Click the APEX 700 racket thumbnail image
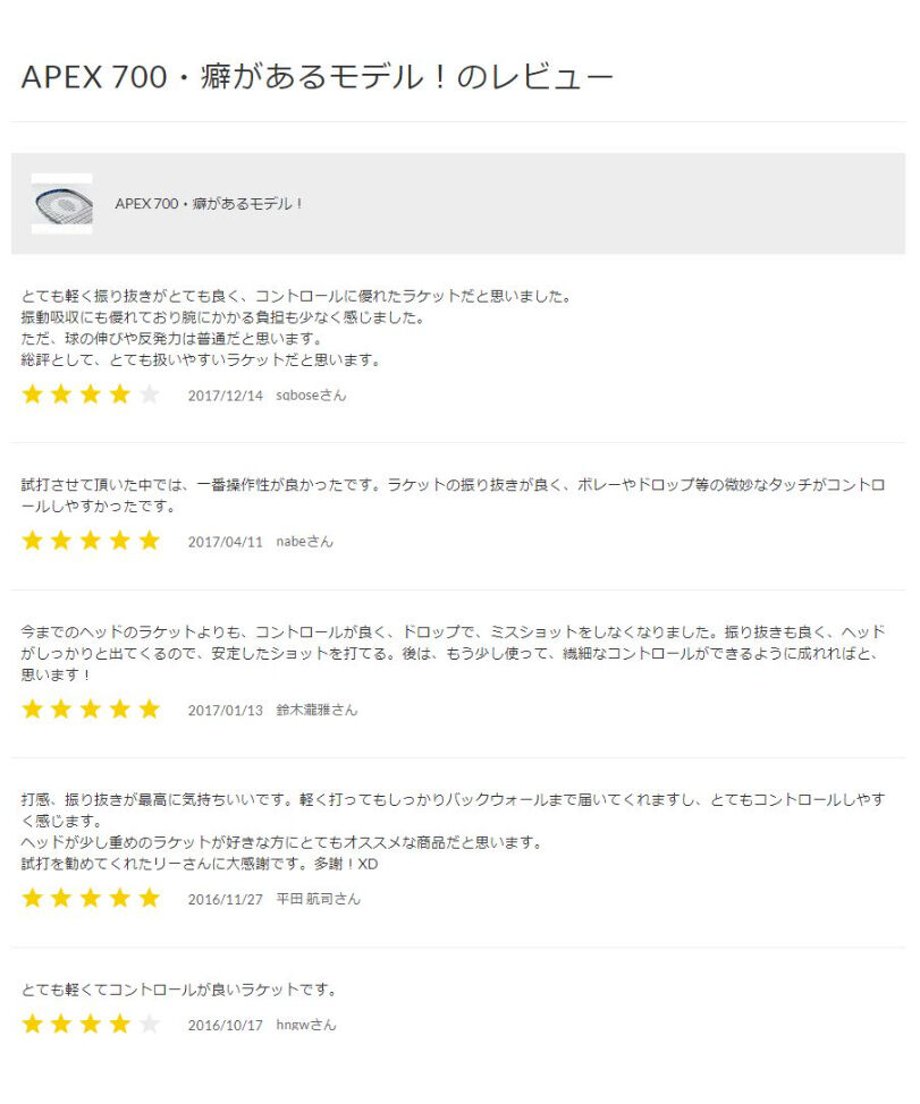The image size is (920, 1104). click(62, 203)
